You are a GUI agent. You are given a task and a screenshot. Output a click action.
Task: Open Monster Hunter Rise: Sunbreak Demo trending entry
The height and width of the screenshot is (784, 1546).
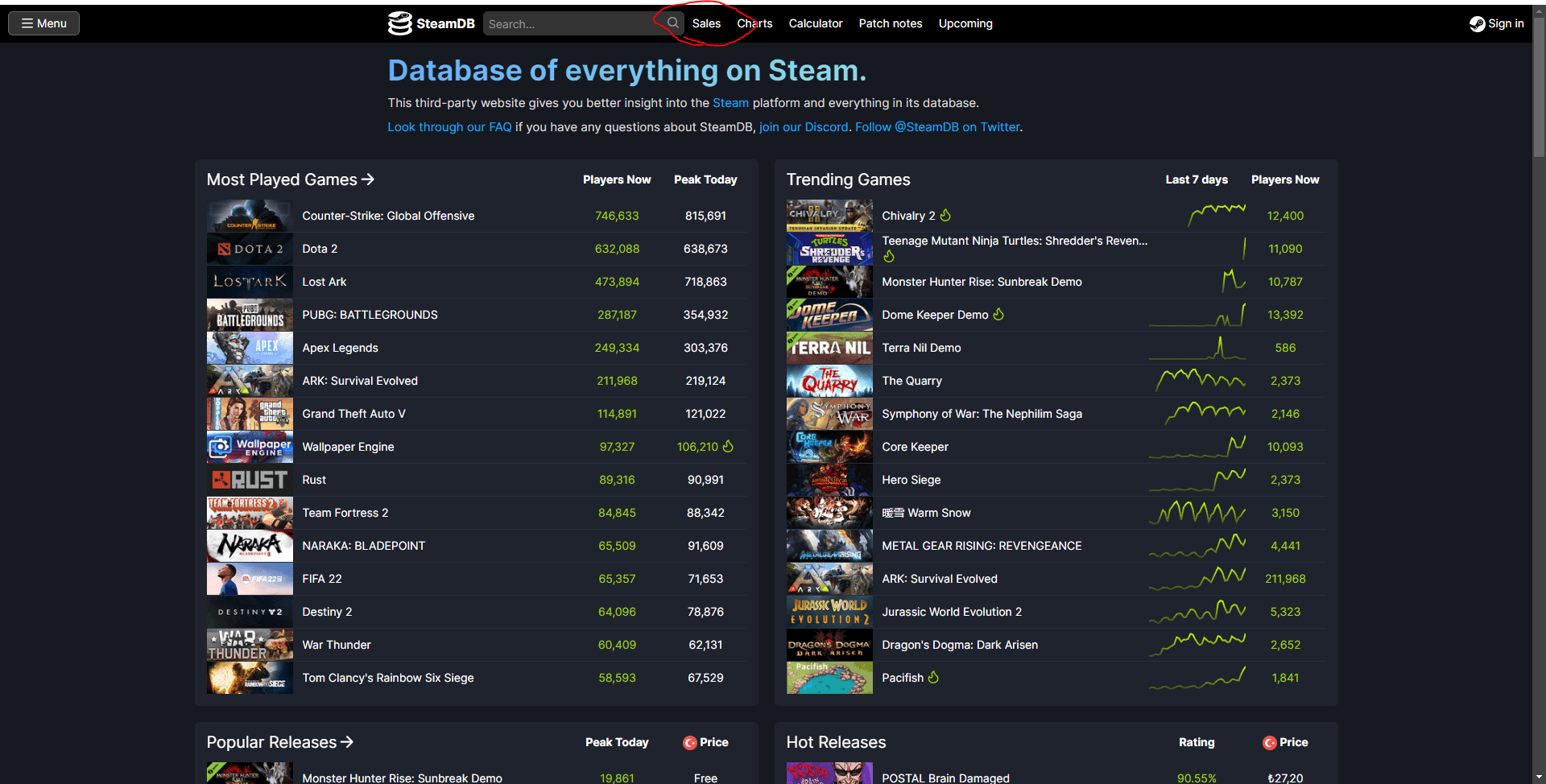coord(982,282)
